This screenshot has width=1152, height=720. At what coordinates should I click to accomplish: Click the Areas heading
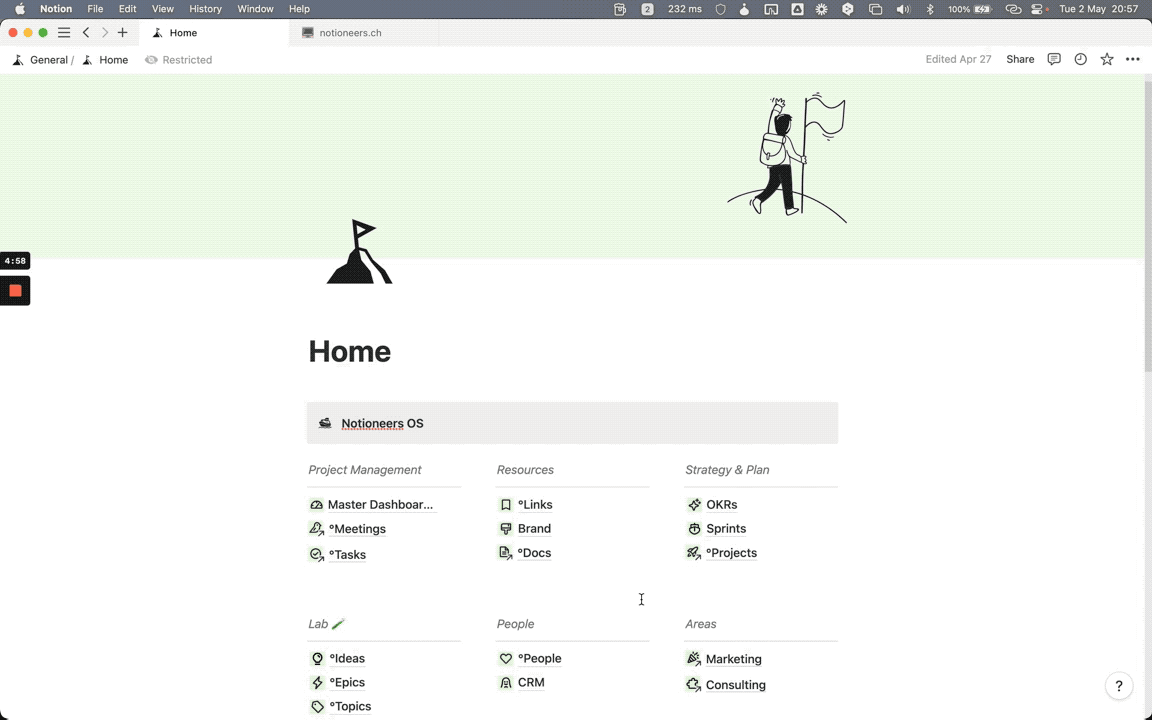pos(700,624)
